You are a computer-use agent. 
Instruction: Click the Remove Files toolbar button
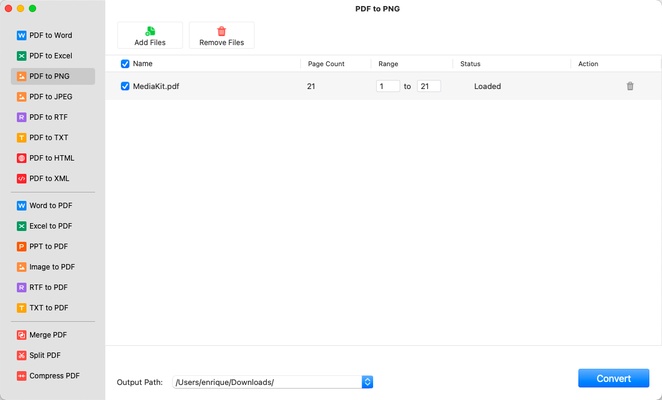[x=222, y=35]
